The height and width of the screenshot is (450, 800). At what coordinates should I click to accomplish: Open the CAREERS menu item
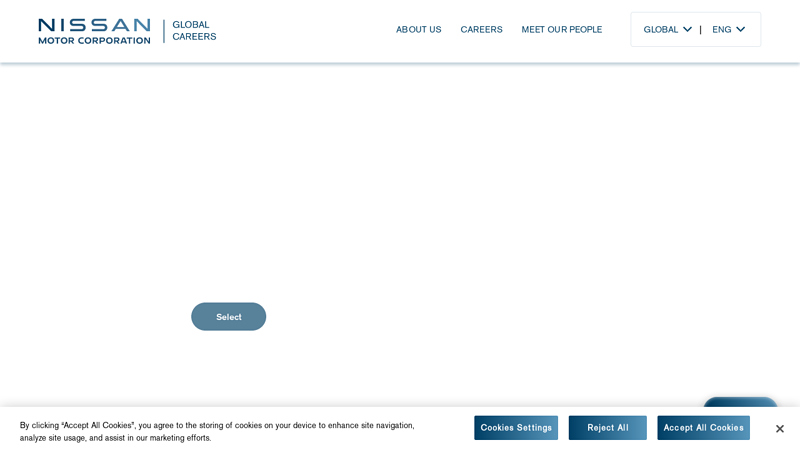click(x=481, y=30)
